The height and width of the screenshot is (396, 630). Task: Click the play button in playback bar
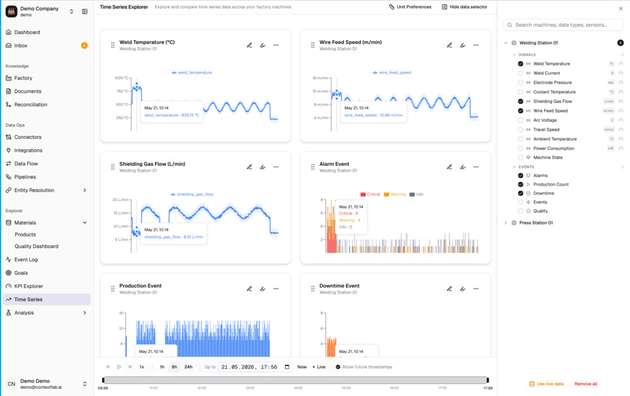119,367
